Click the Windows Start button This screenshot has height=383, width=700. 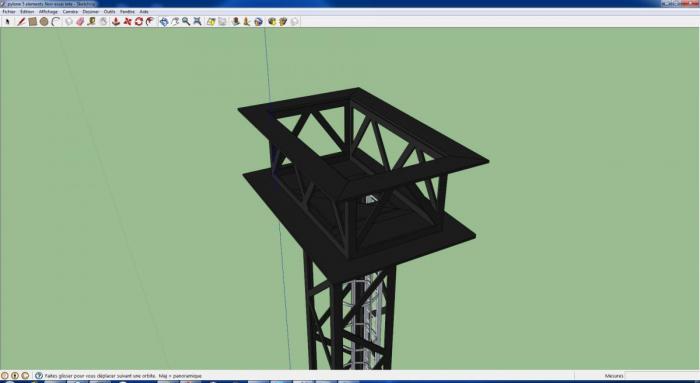[x=9, y=382]
